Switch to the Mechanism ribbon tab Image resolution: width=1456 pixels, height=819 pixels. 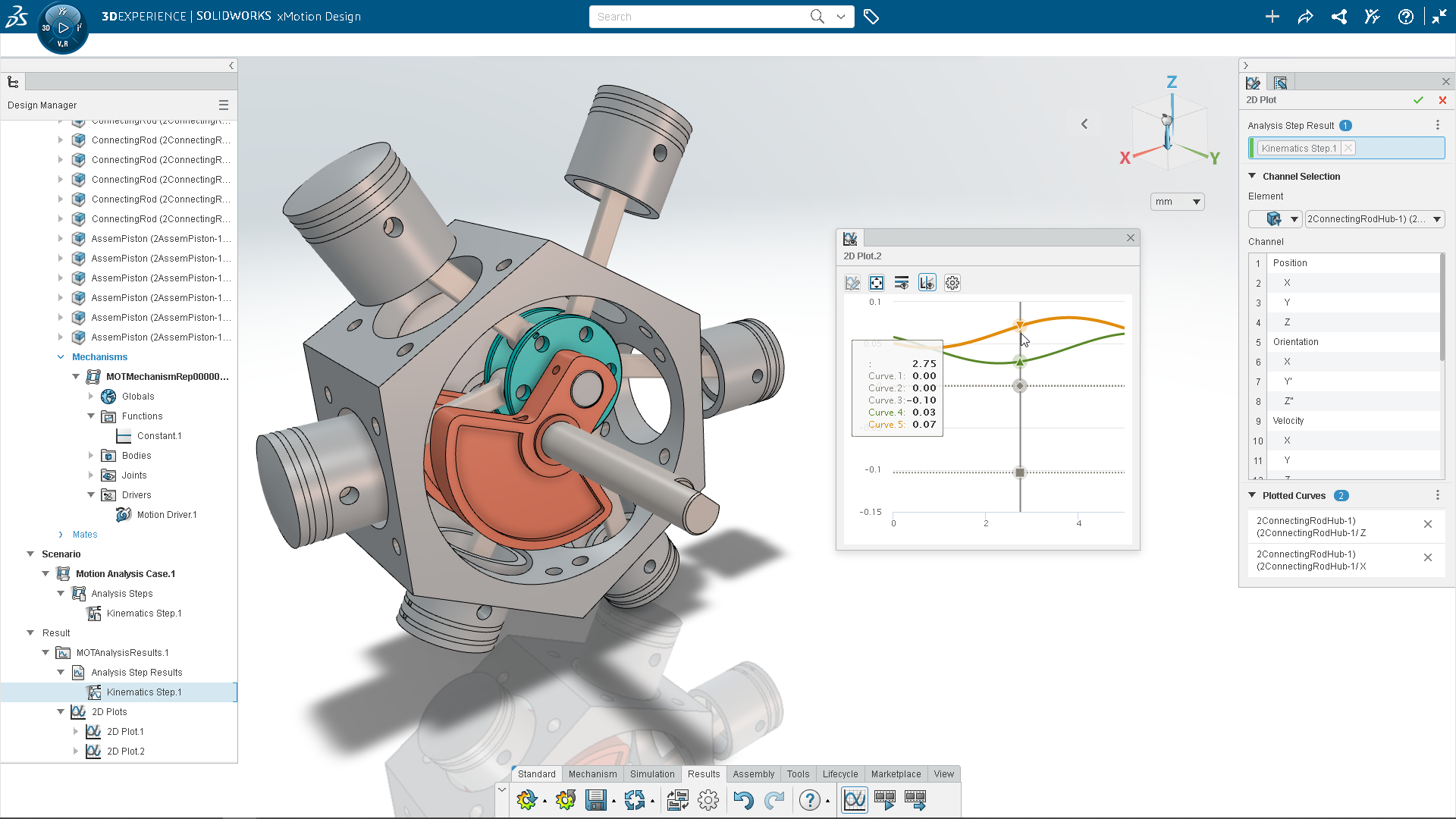tap(592, 773)
